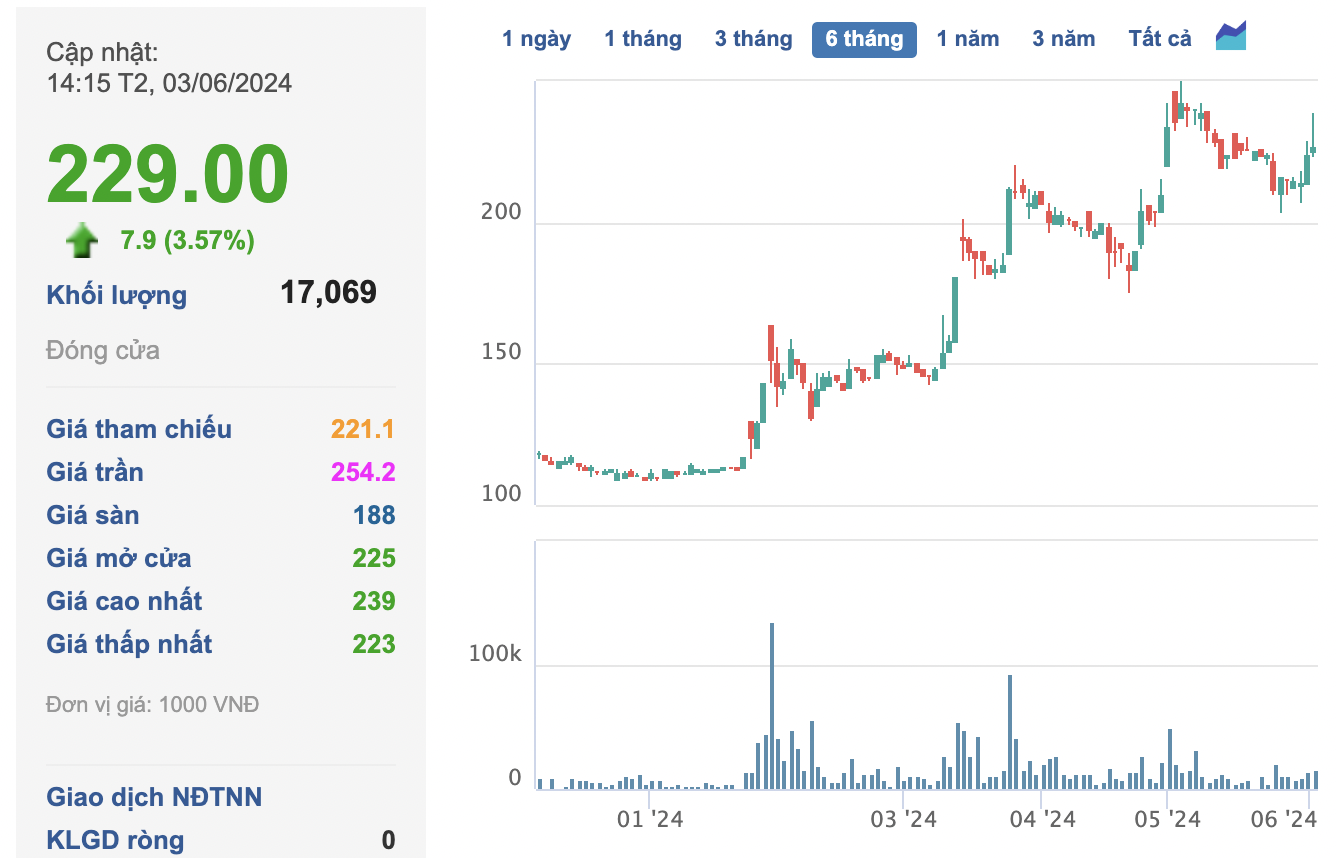Click the 01 '24 date axis label
The width and height of the screenshot is (1336, 858).
coord(650,820)
